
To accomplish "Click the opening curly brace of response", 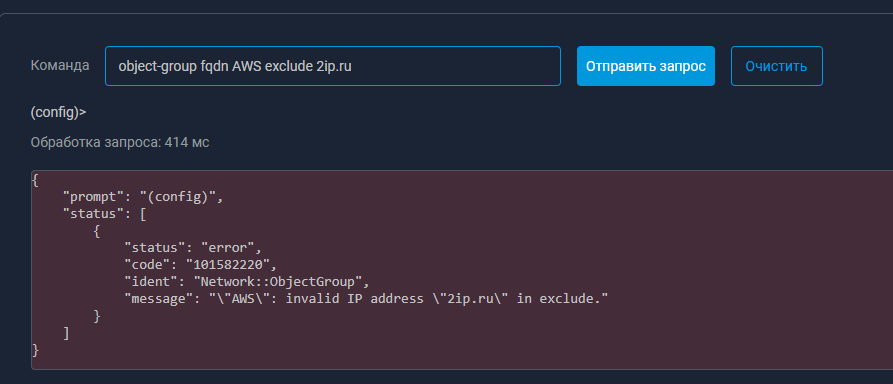I will pos(35,181).
